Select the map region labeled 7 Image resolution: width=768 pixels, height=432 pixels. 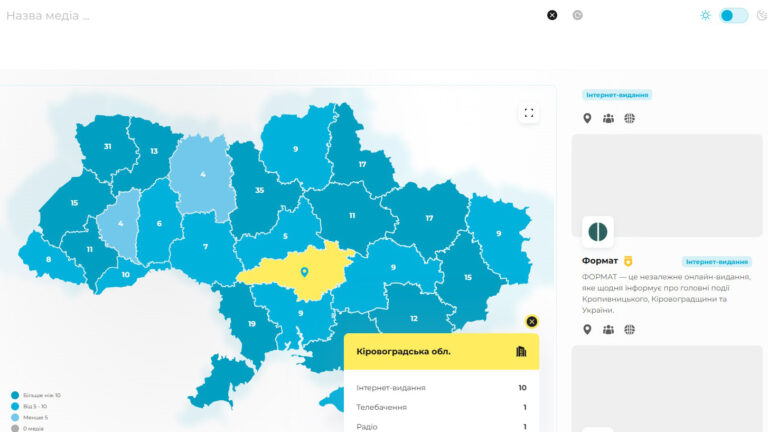[205, 247]
